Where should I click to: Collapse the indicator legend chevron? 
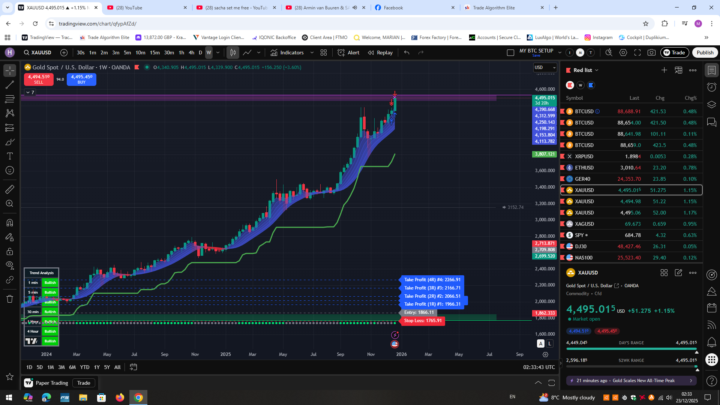tap(30, 92)
